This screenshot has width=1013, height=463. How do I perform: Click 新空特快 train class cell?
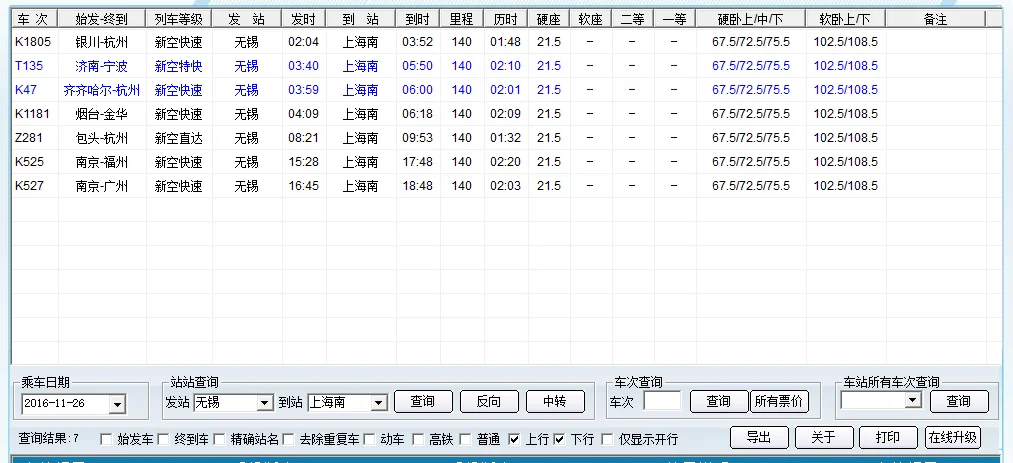(x=178, y=66)
